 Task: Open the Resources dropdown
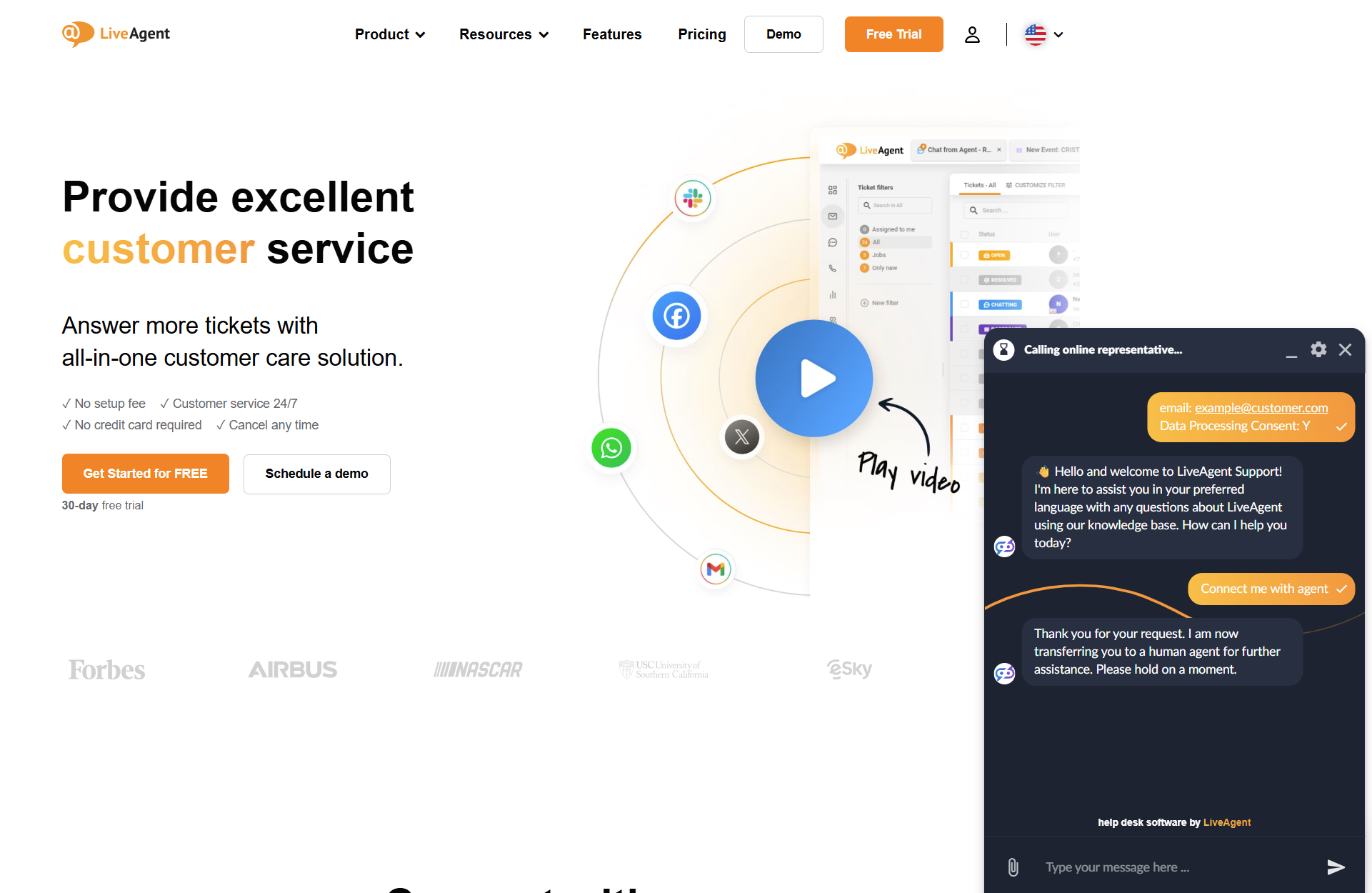click(504, 34)
